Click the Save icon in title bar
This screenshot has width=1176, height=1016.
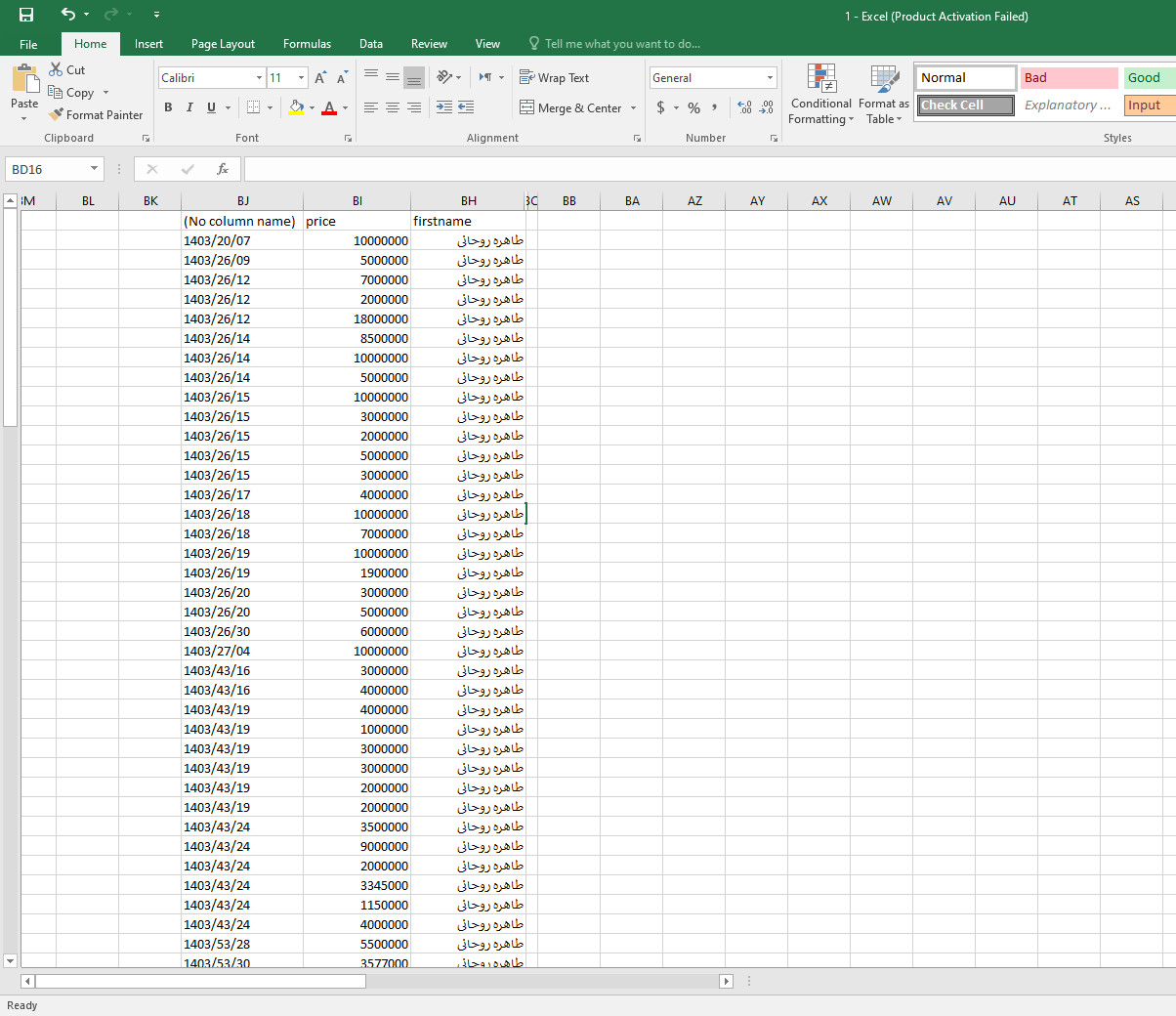tap(26, 15)
